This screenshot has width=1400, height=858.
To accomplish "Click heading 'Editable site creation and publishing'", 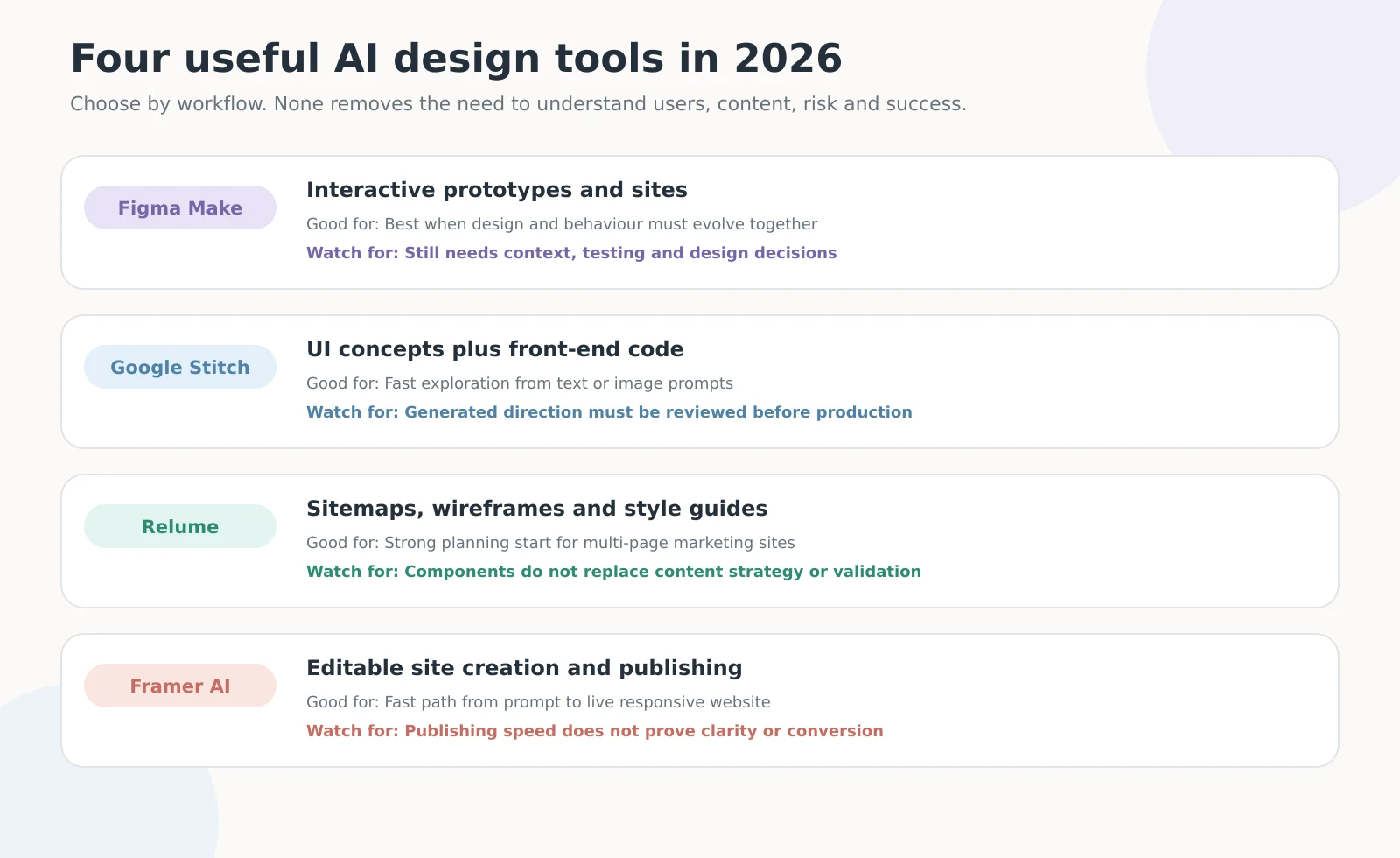I will 524,668.
